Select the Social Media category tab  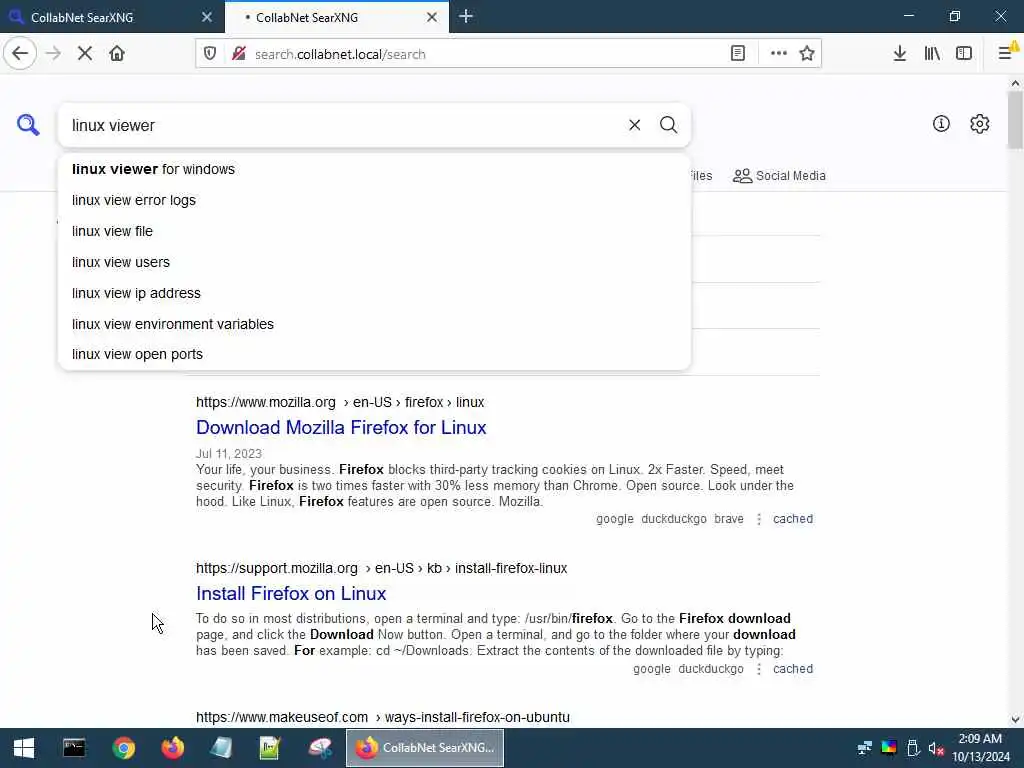tap(779, 176)
